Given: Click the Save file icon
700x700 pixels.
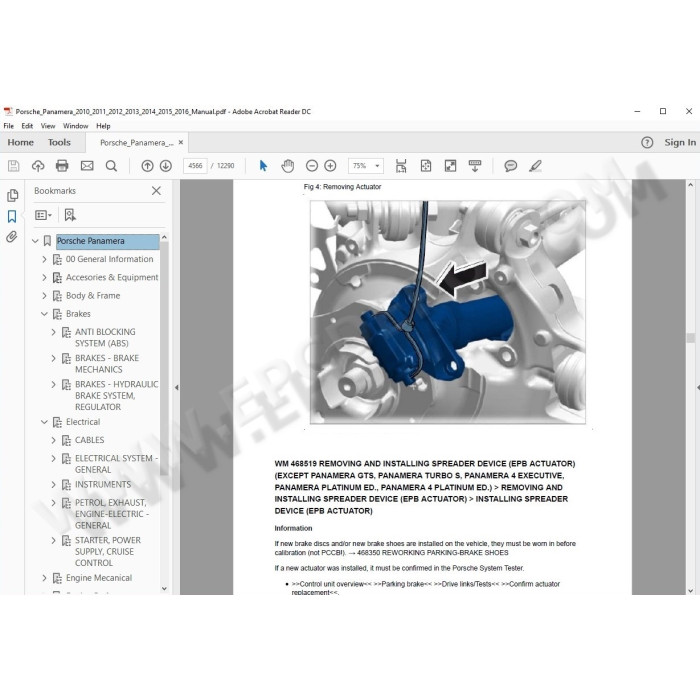Looking at the screenshot, I should point(13,166).
